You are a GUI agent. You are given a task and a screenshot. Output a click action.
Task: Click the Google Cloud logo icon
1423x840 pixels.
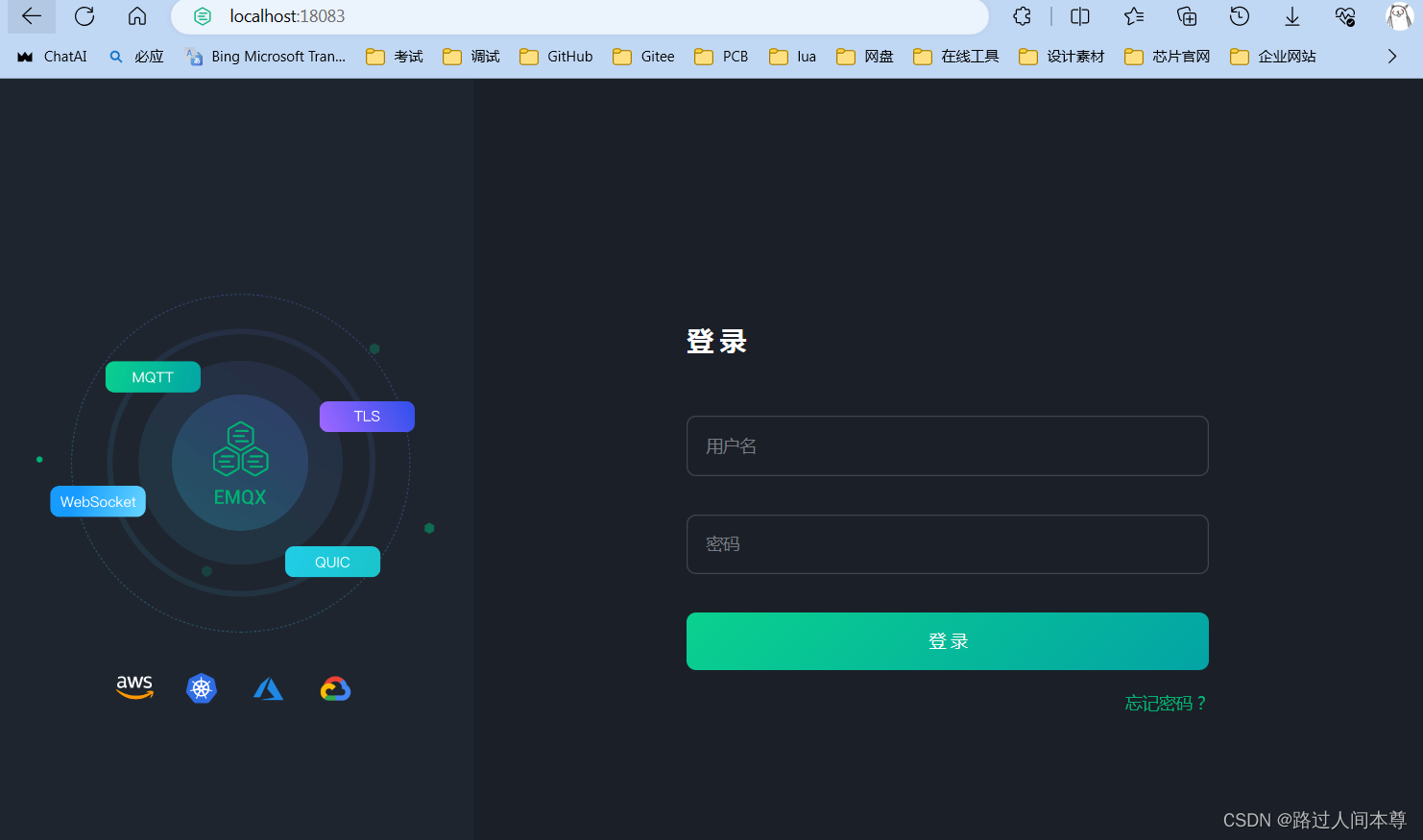tap(335, 688)
